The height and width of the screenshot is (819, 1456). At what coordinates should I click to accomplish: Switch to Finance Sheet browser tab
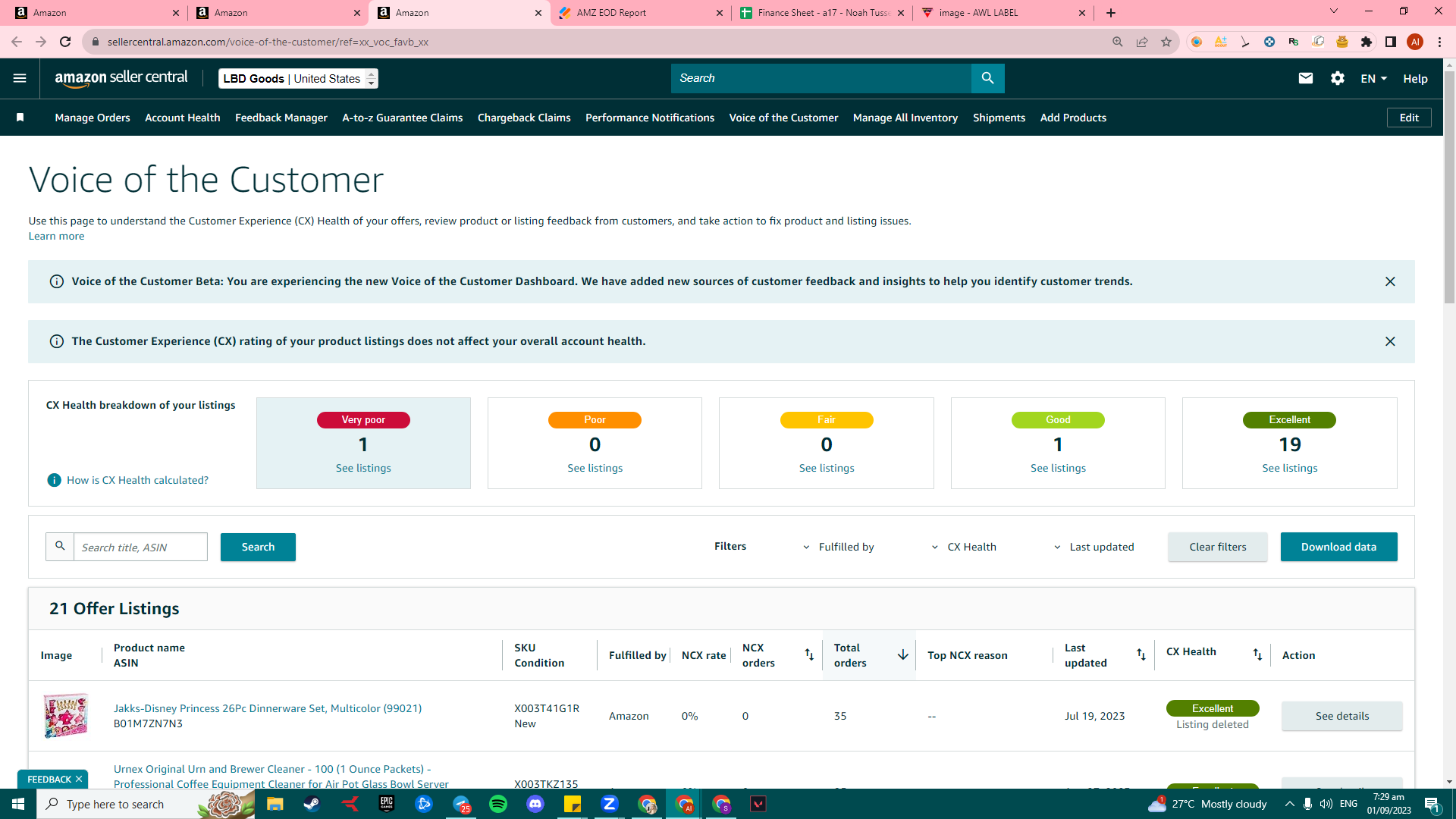tap(822, 13)
